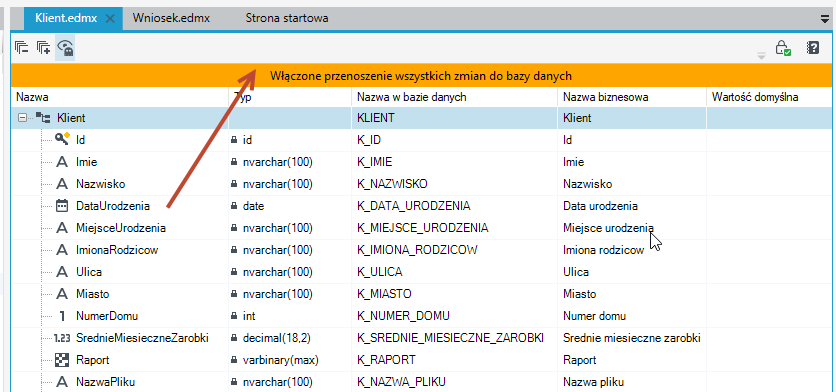Click the K_IMIONA_RODZICOW cell
This screenshot has width=836, height=392.
pos(455,250)
